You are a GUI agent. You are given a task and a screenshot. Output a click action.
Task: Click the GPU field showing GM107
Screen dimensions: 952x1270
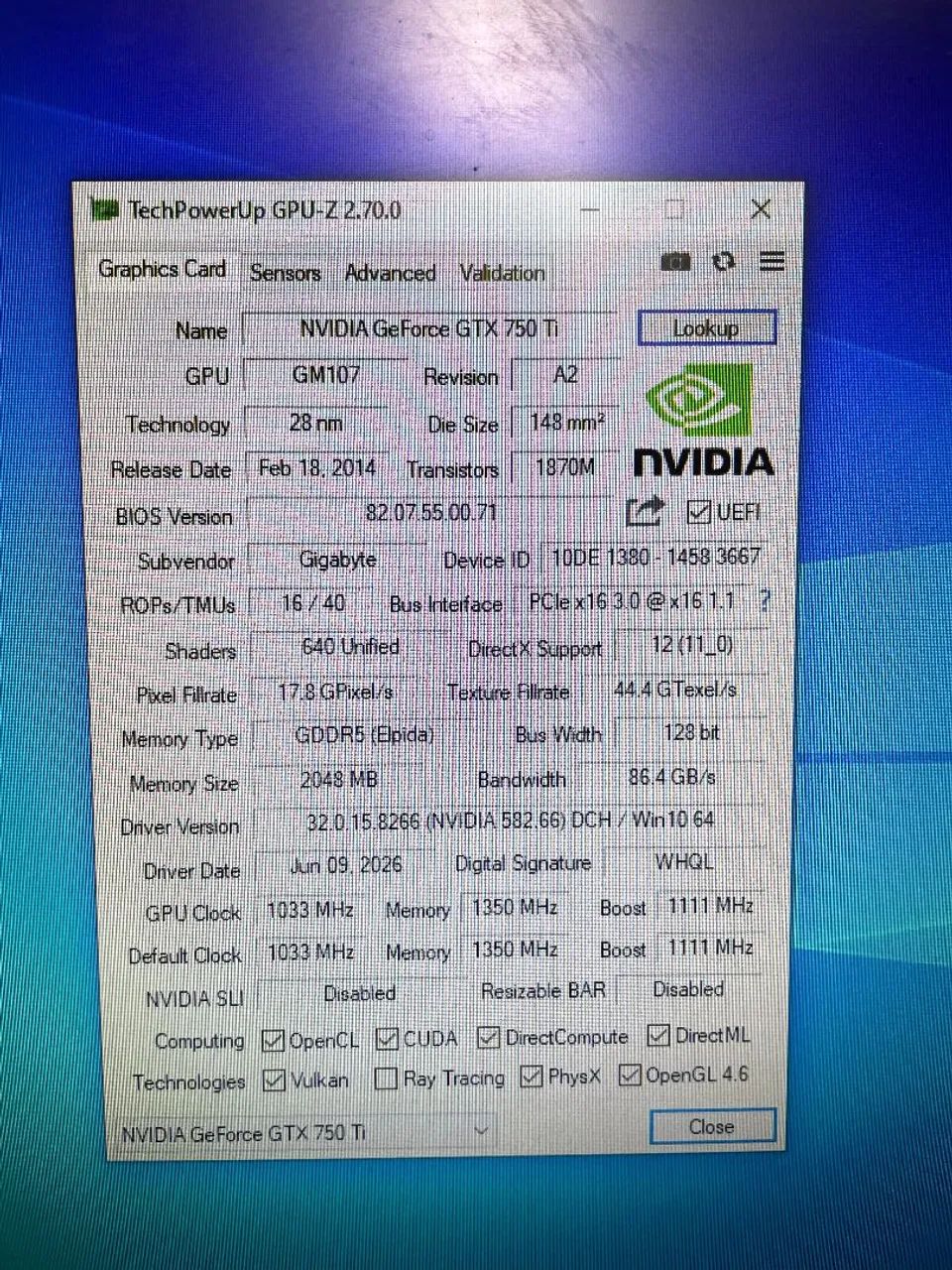(326, 375)
